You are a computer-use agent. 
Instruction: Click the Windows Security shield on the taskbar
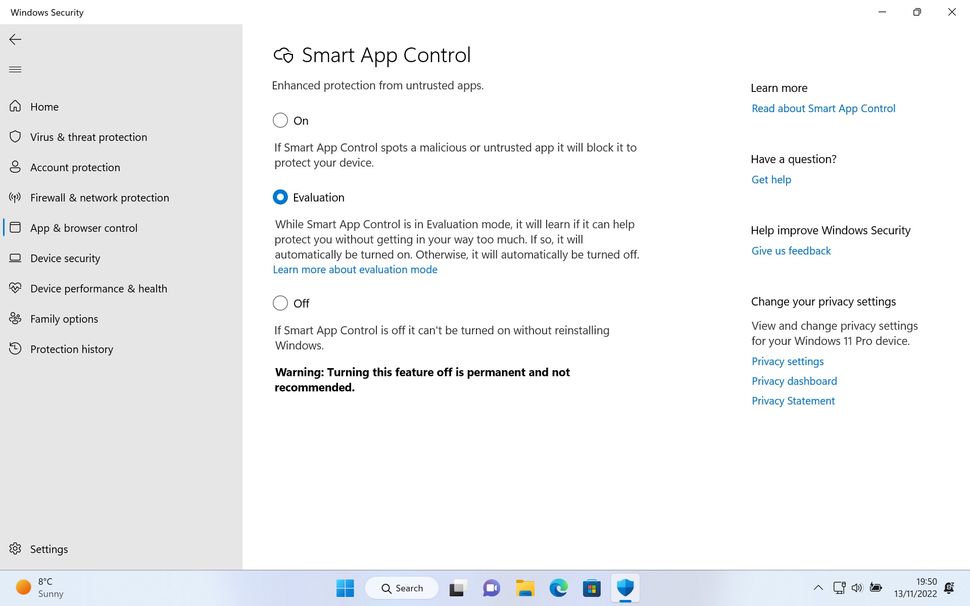click(625, 588)
